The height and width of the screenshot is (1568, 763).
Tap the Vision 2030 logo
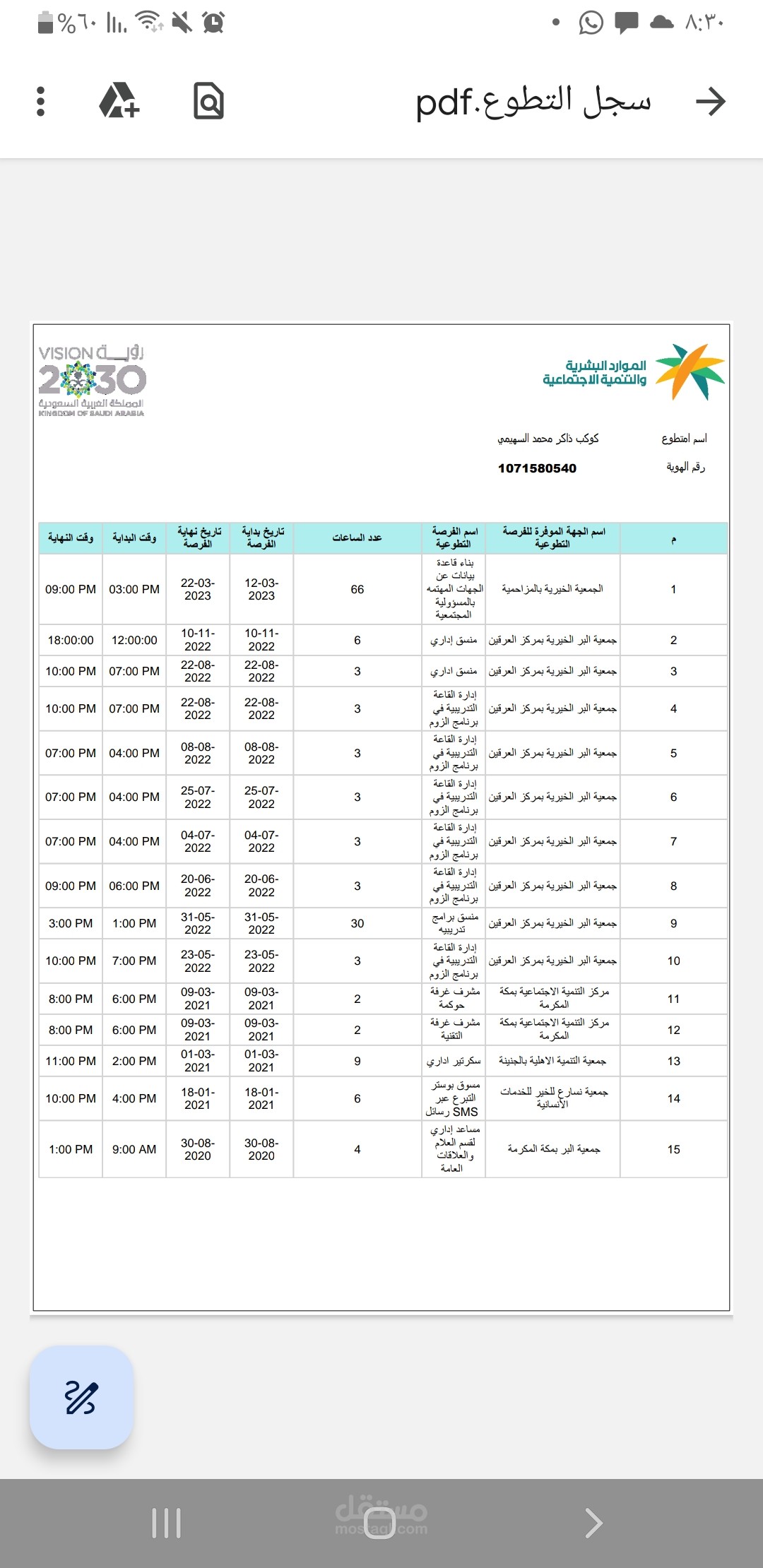coord(92,380)
